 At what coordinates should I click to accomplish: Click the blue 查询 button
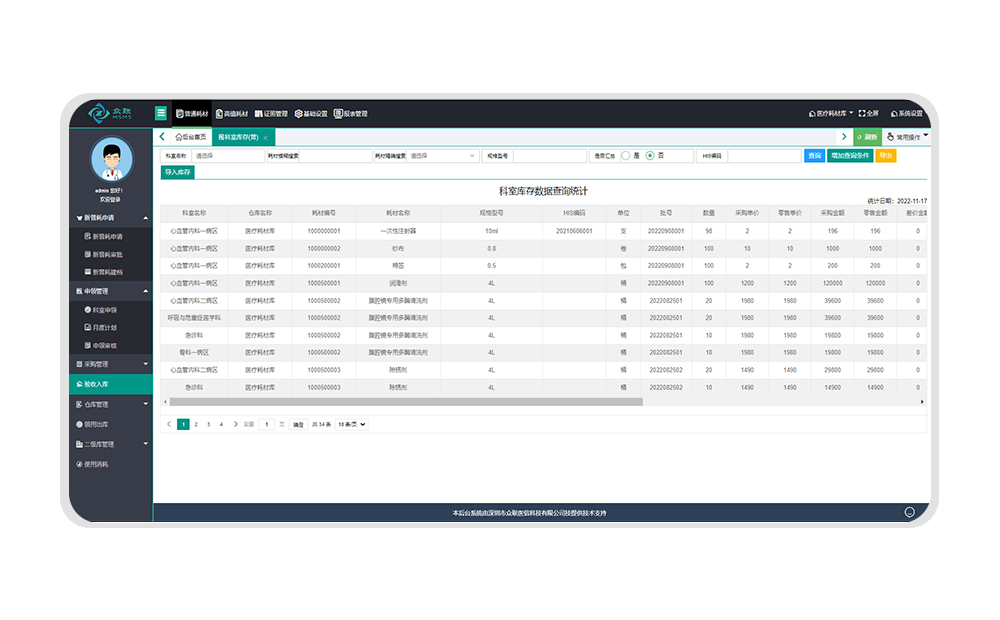click(x=815, y=156)
